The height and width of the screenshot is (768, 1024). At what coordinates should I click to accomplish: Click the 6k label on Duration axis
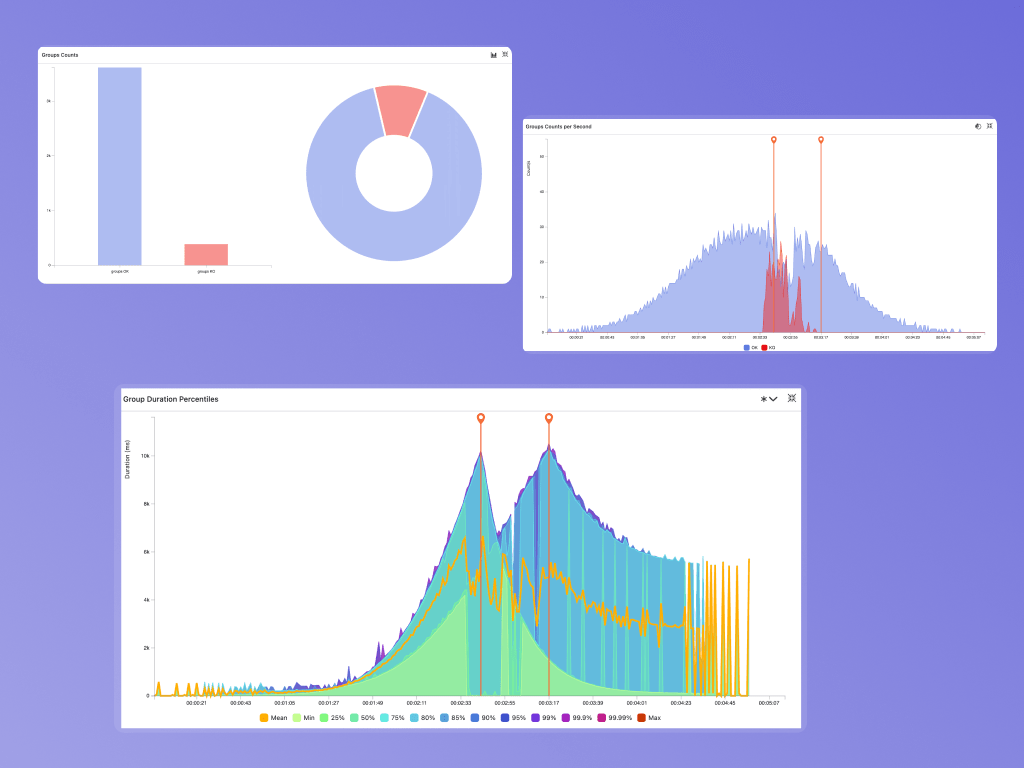coord(147,552)
